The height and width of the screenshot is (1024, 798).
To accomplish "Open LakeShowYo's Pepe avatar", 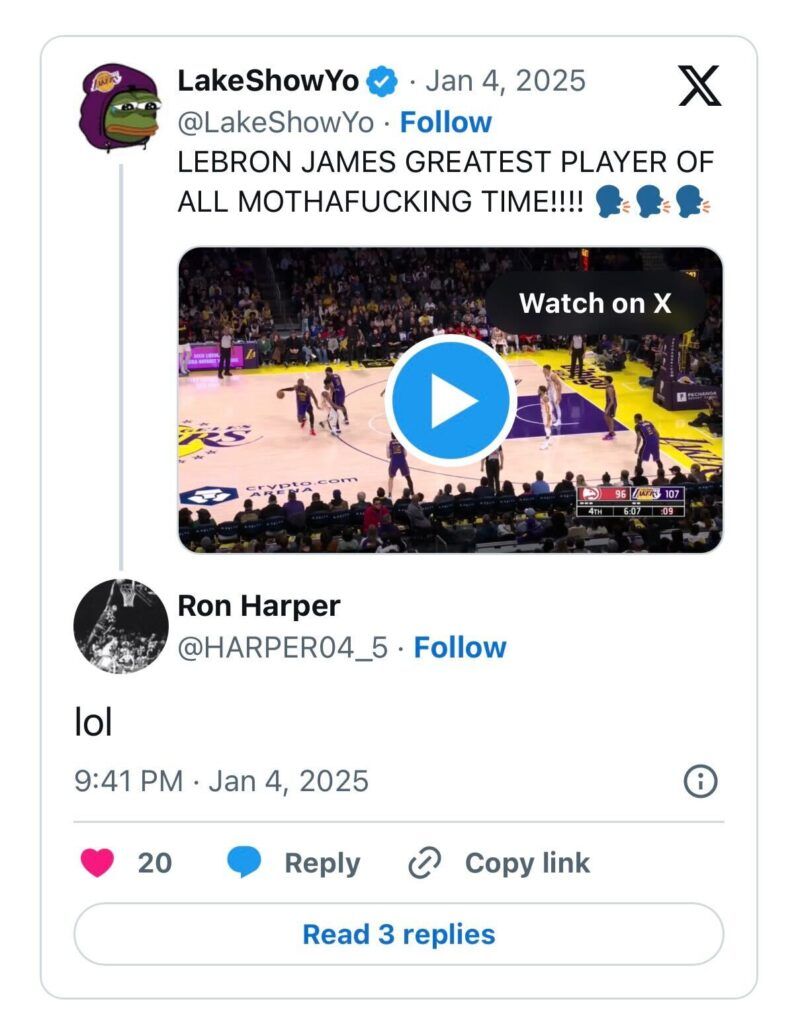I will coord(120,107).
